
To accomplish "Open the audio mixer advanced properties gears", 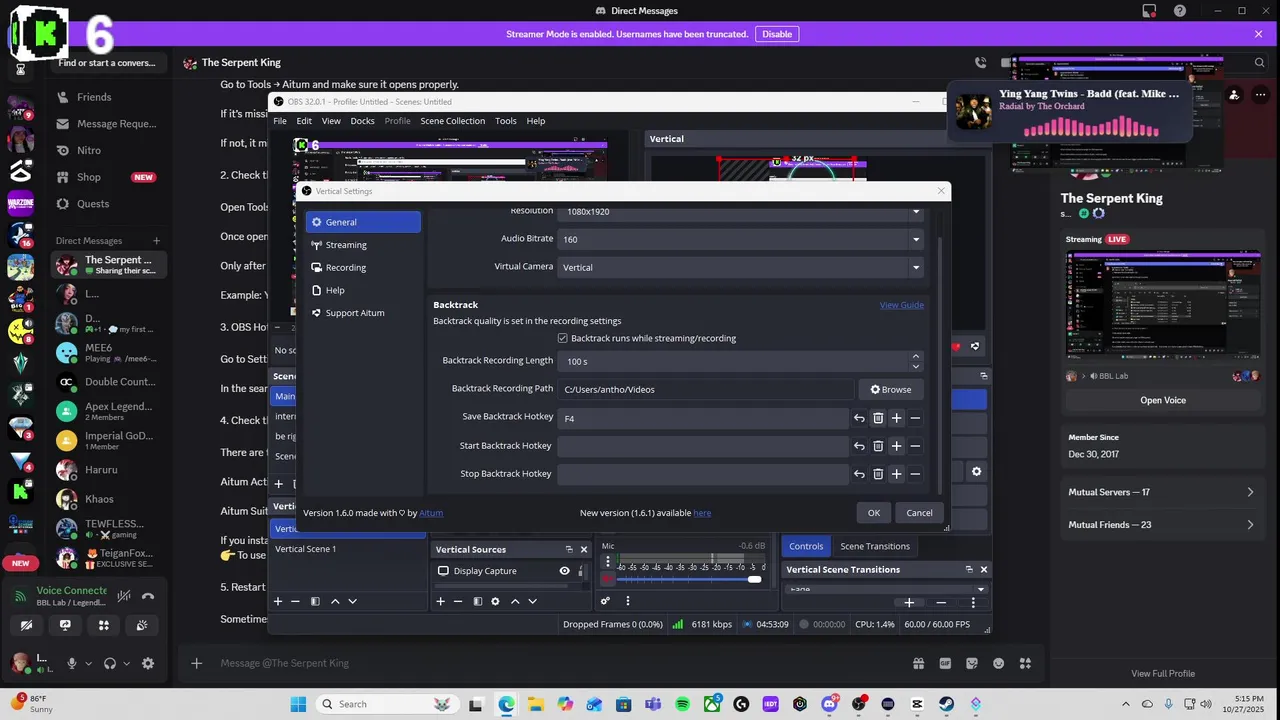I will coord(605,601).
